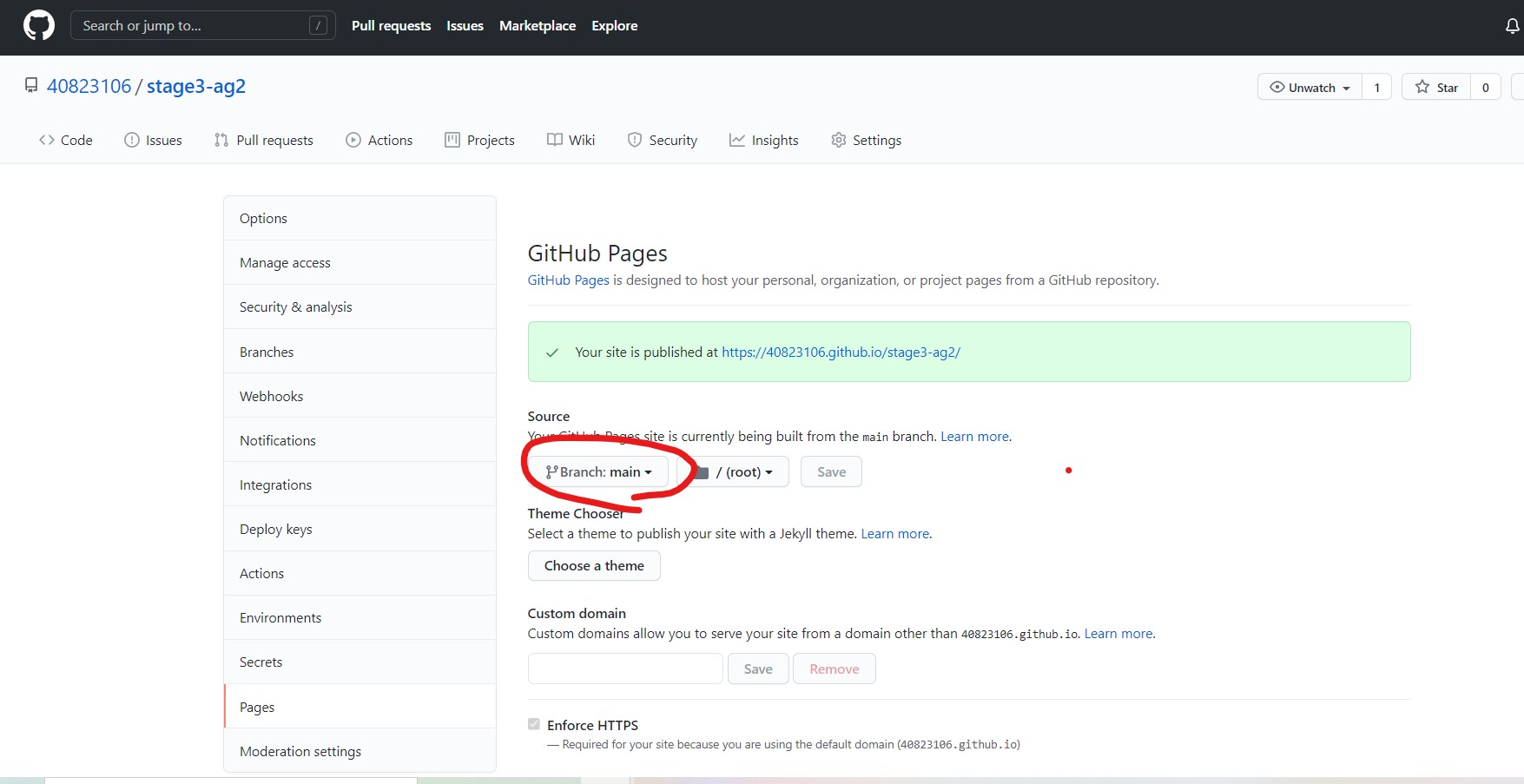This screenshot has width=1524, height=784.
Task: Select Actions in settings sidebar
Action: pos(360,573)
